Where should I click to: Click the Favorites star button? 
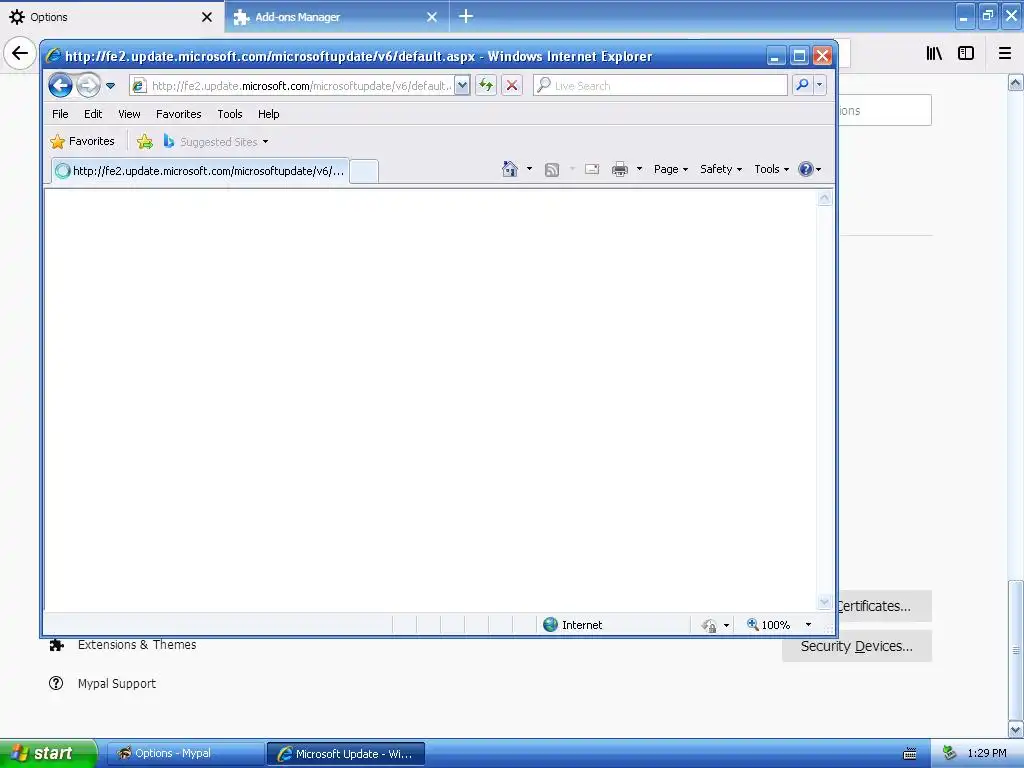coord(82,141)
